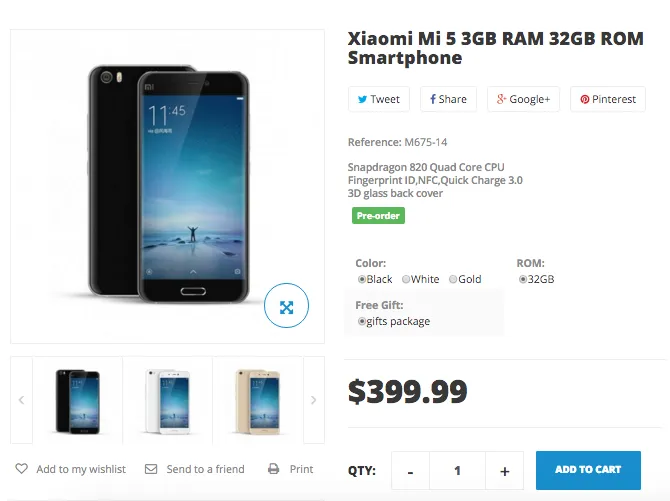Share the product on Google+

click(523, 99)
